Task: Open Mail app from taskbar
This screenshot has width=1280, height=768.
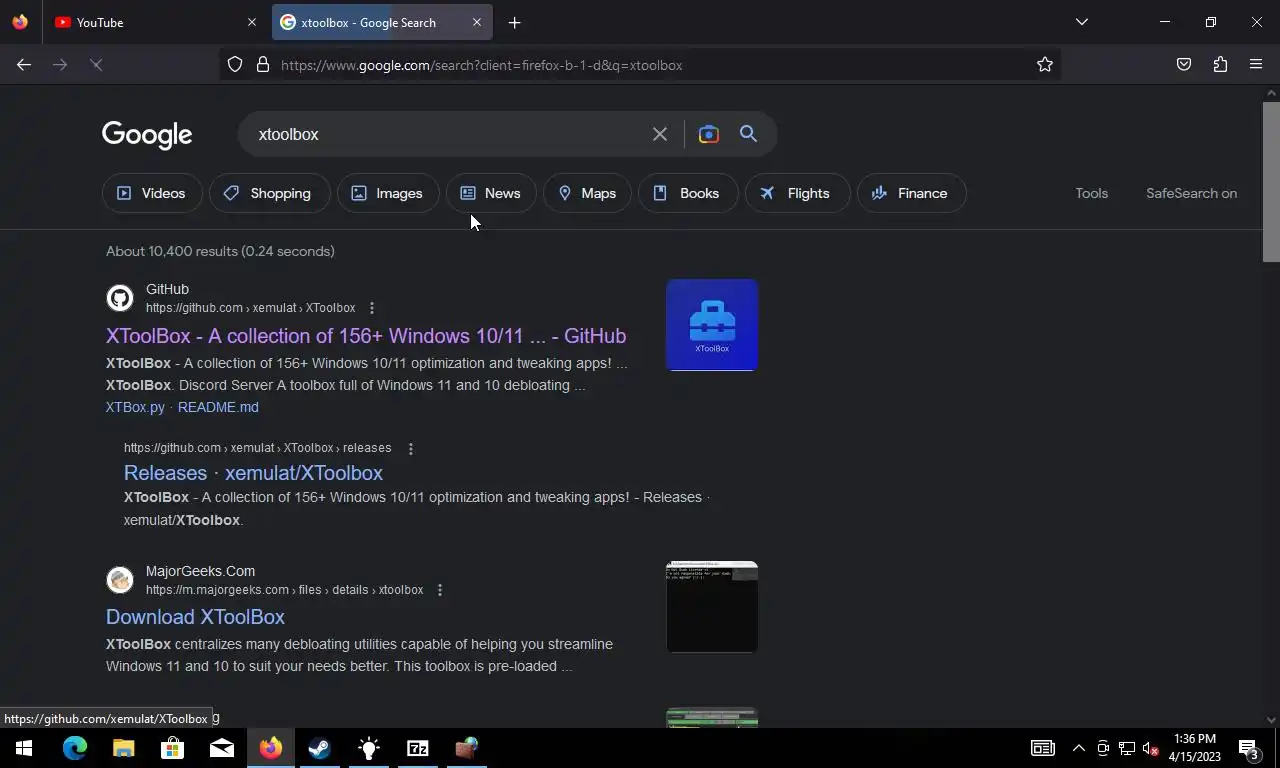Action: [221, 748]
